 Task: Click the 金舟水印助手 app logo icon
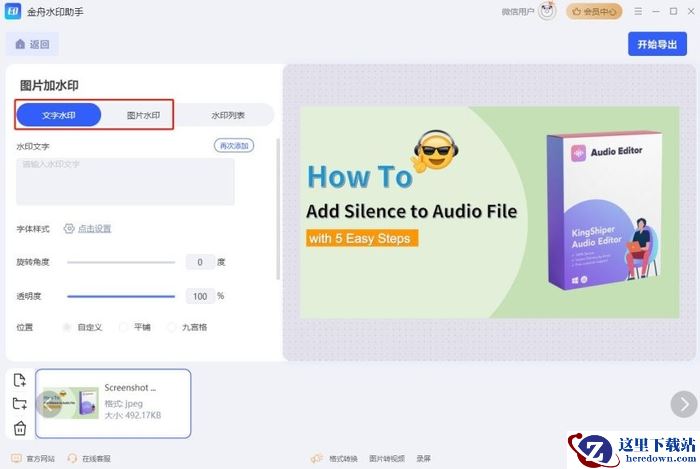pos(12,11)
